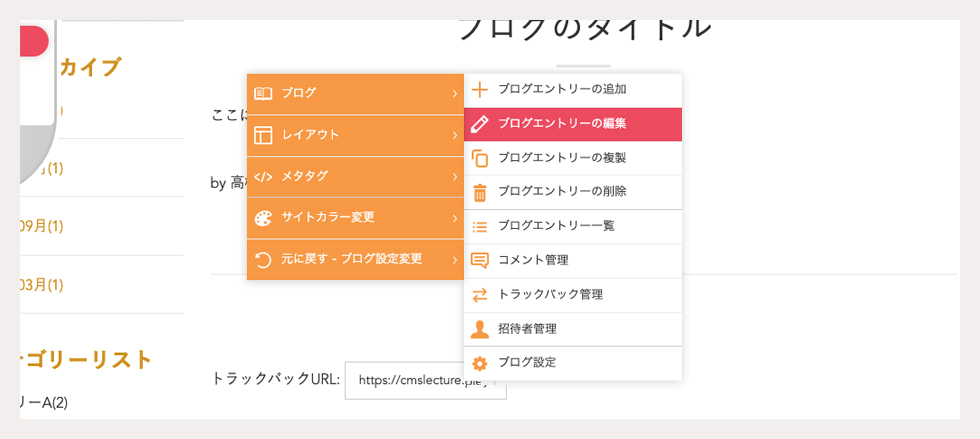The height and width of the screenshot is (439, 980).
Task: Click the person icon for 招待者管理
Action: 479,329
